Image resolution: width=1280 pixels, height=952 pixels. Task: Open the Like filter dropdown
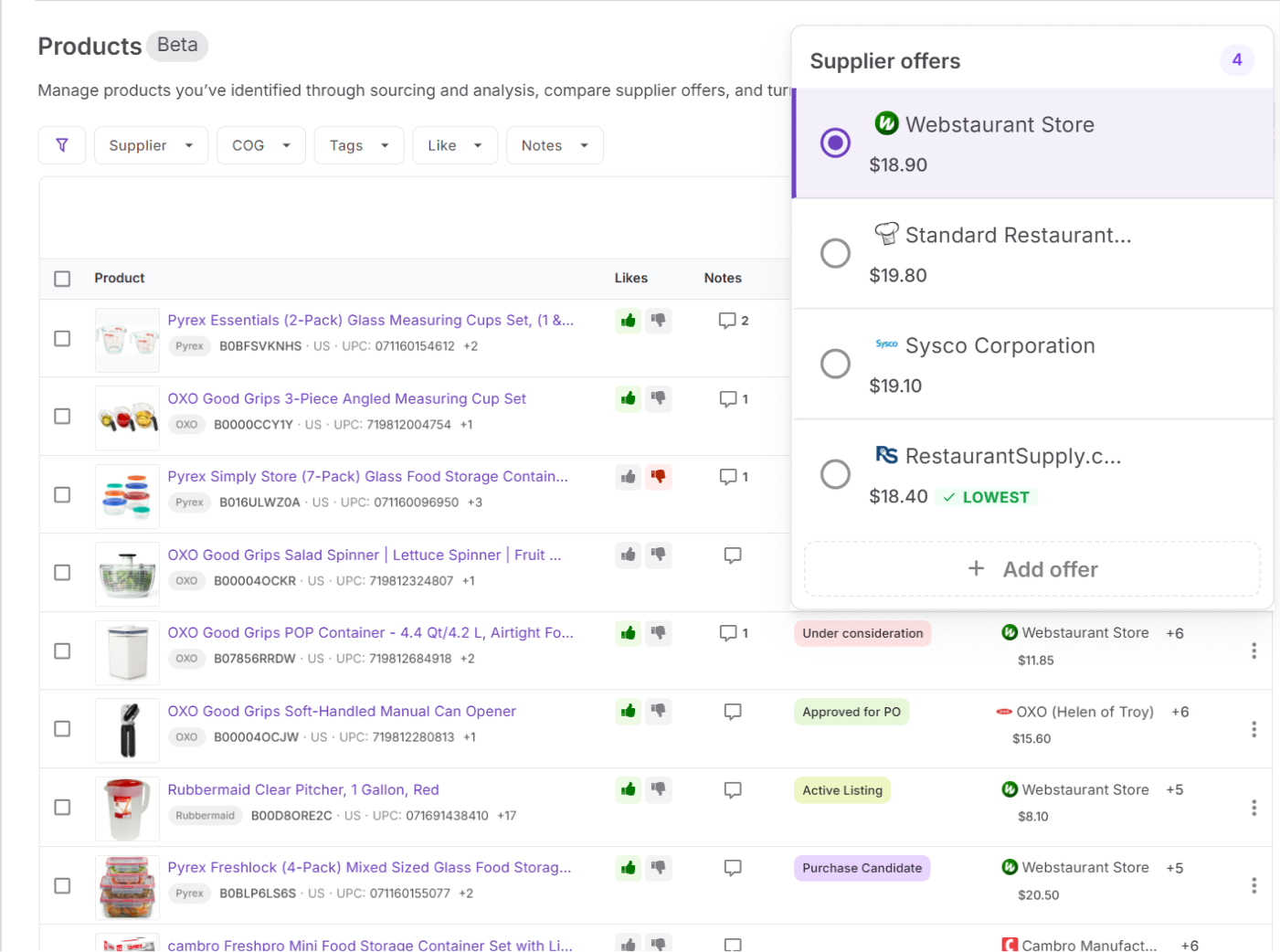tap(454, 145)
